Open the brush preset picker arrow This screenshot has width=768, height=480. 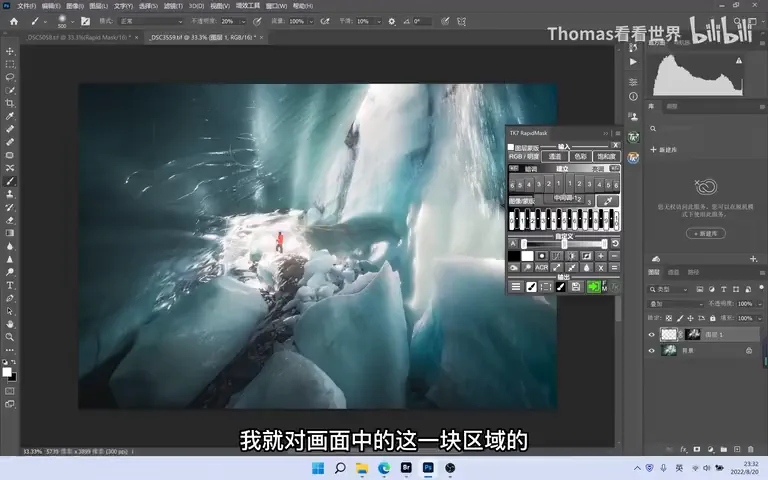72,22
